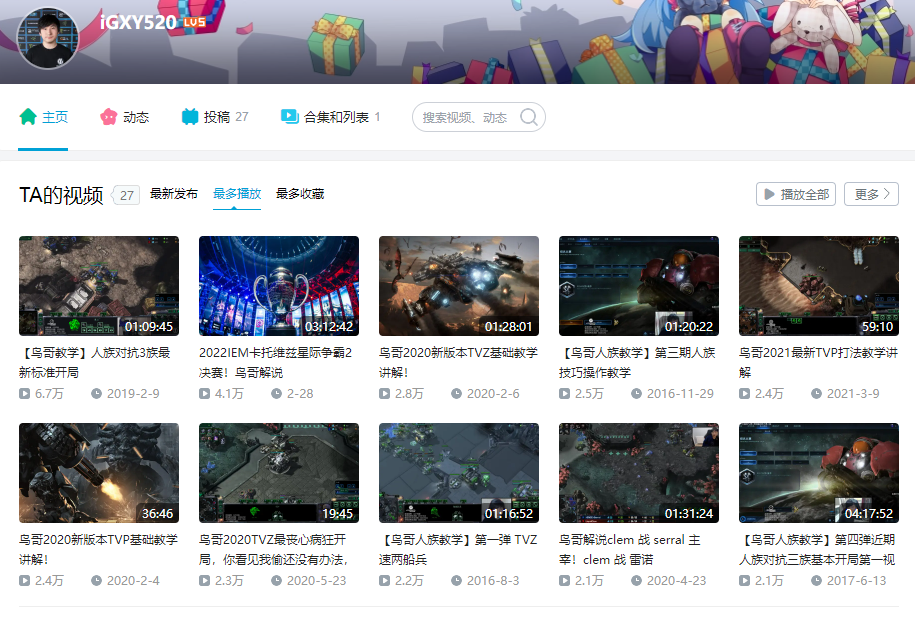Open the 04:17:52 video thumbnail
915x617 pixels.
click(x=819, y=473)
